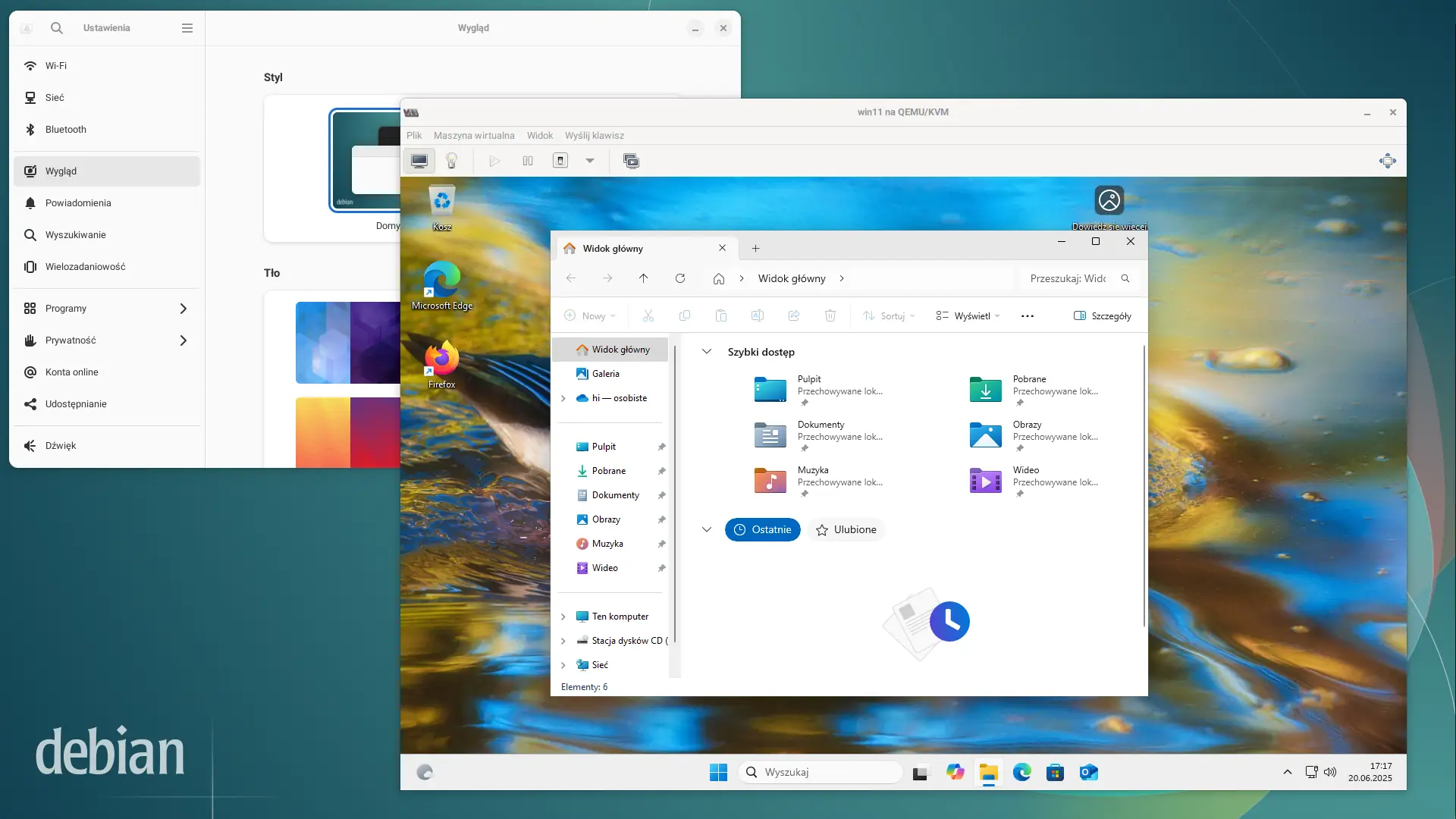Collapse the Szybki dostęp section
1456x819 pixels.
(x=707, y=352)
